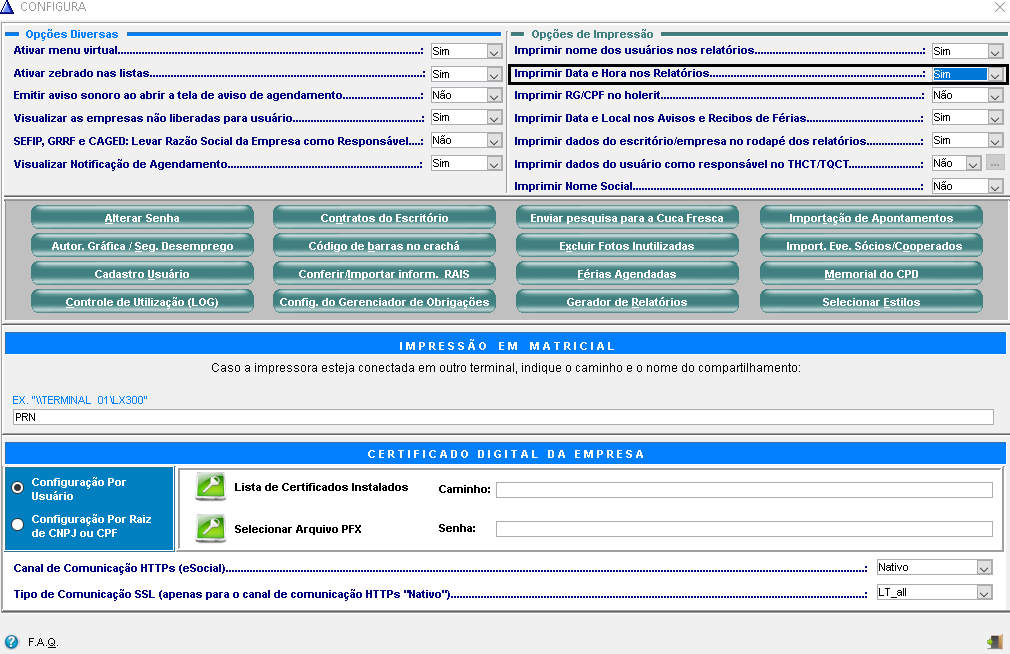Open Gerador de Relatórios button

(x=627, y=302)
